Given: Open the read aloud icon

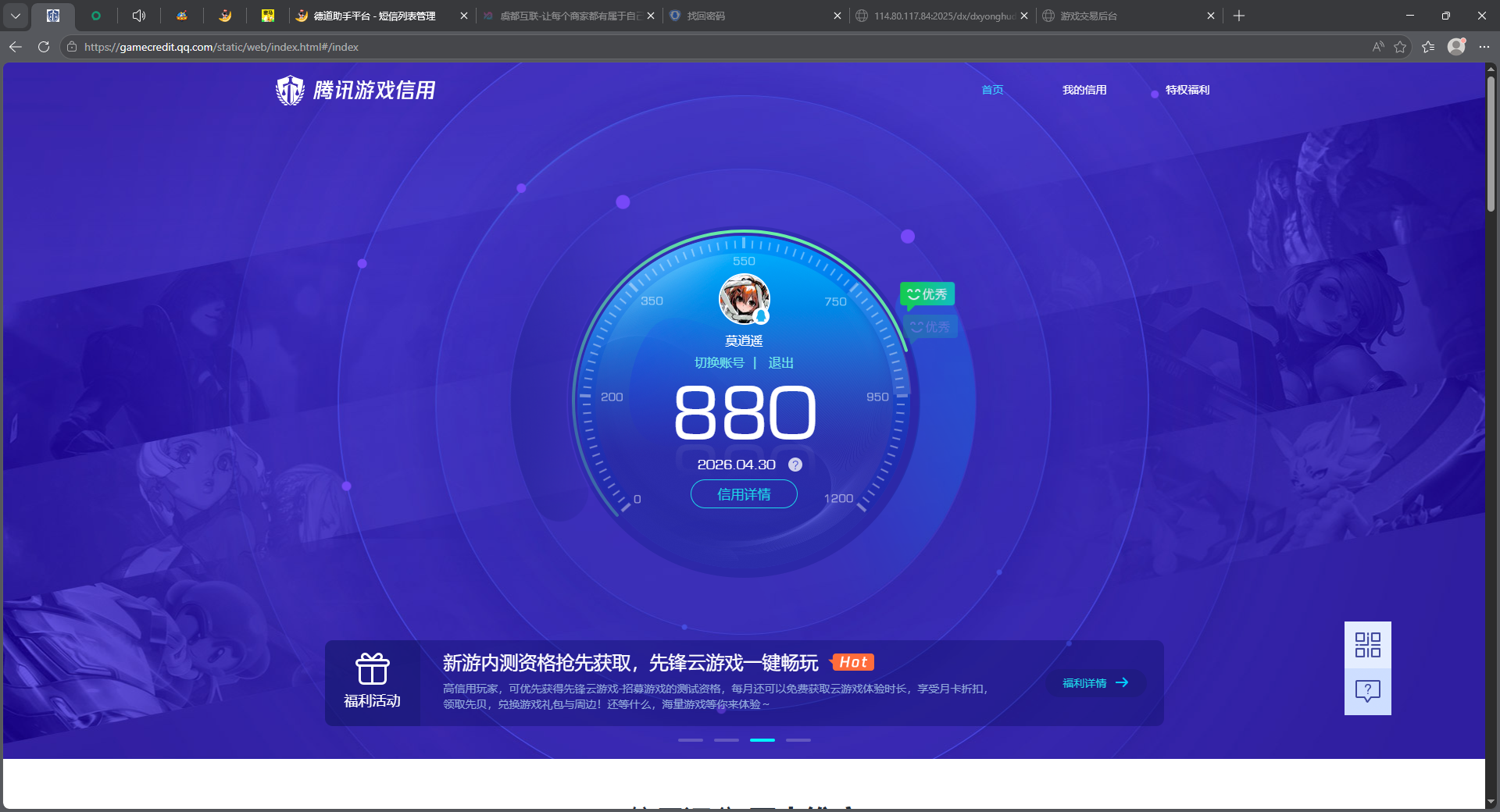Looking at the screenshot, I should (1378, 47).
